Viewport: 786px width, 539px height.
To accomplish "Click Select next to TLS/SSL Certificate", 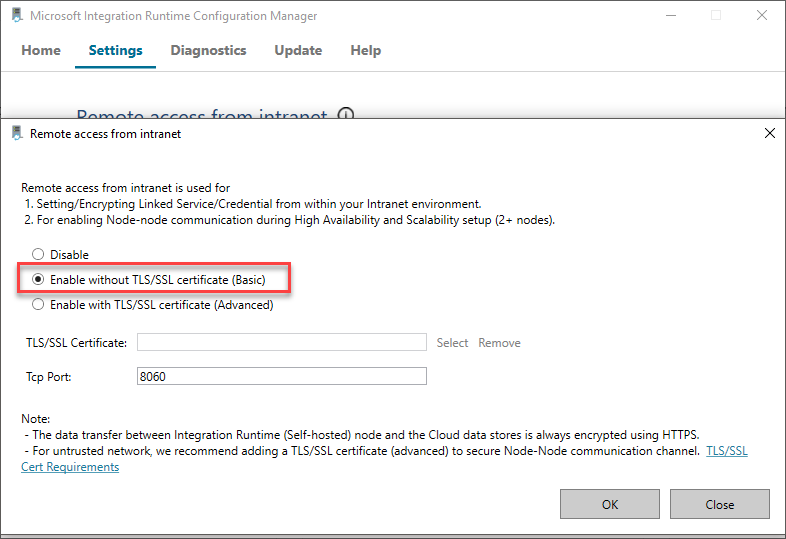I will (x=452, y=343).
